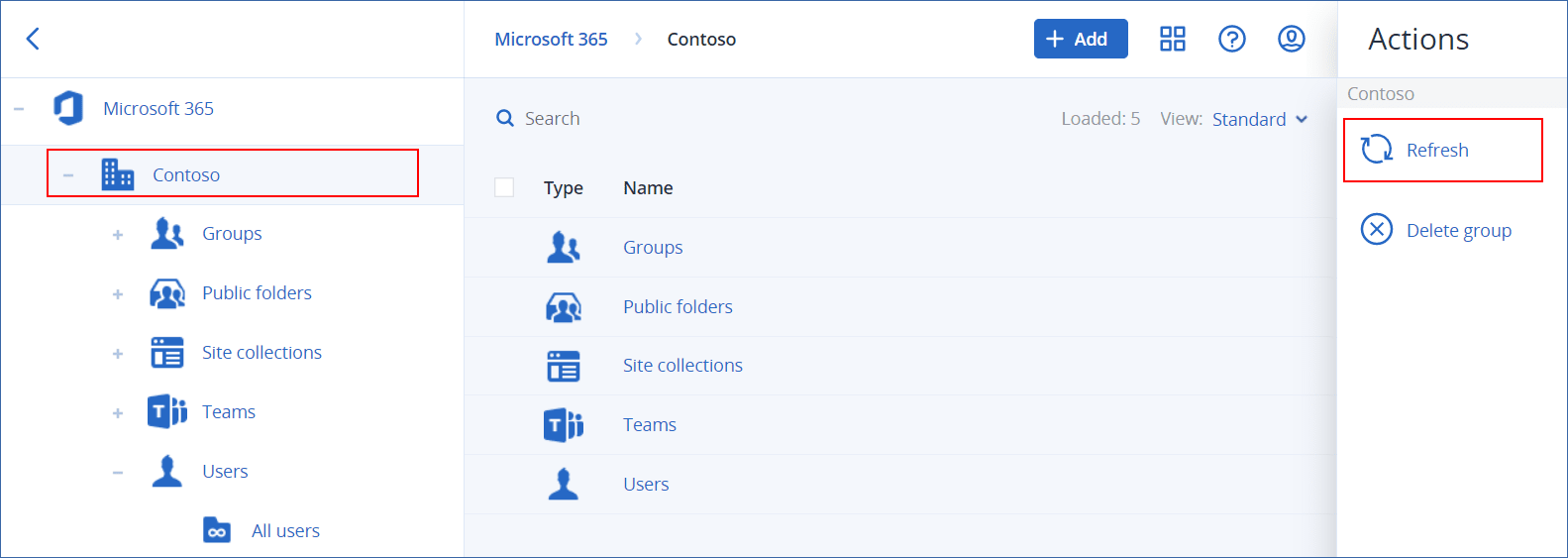Open the grid view apps icon
The image size is (1568, 558).
[x=1172, y=39]
